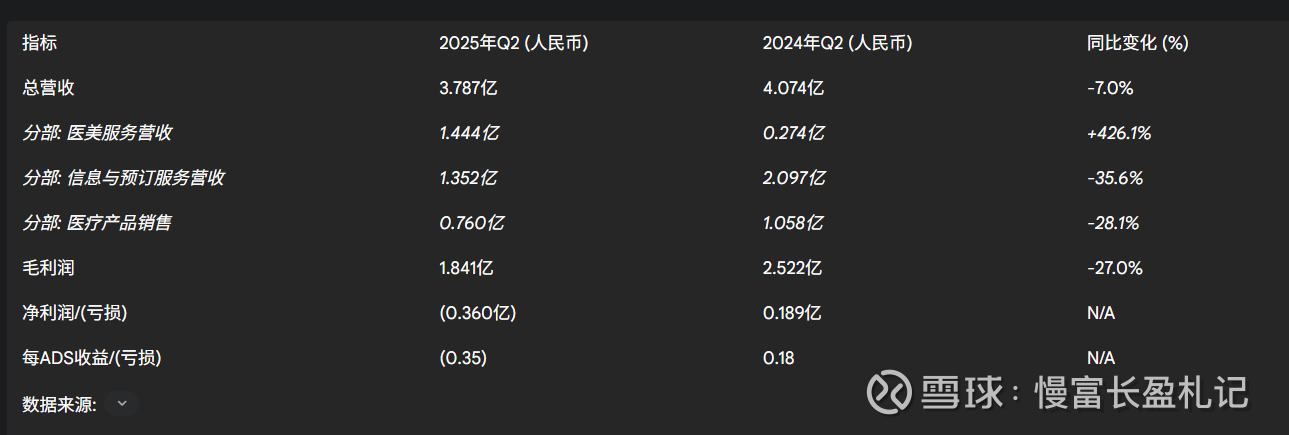Click the 分部: 医美服务营收 row label
Screen dimensions: 1289x435
coord(104,133)
